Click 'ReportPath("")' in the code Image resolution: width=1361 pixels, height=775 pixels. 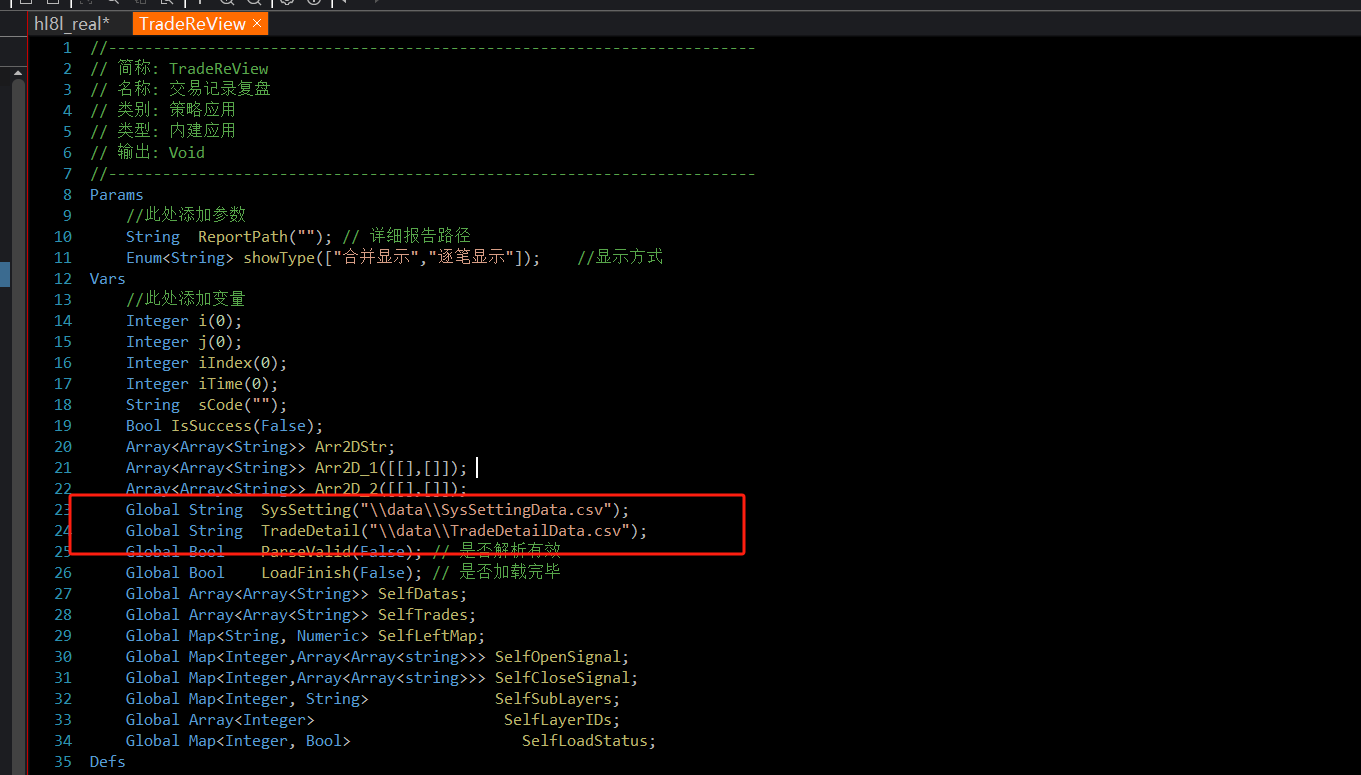pos(261,237)
